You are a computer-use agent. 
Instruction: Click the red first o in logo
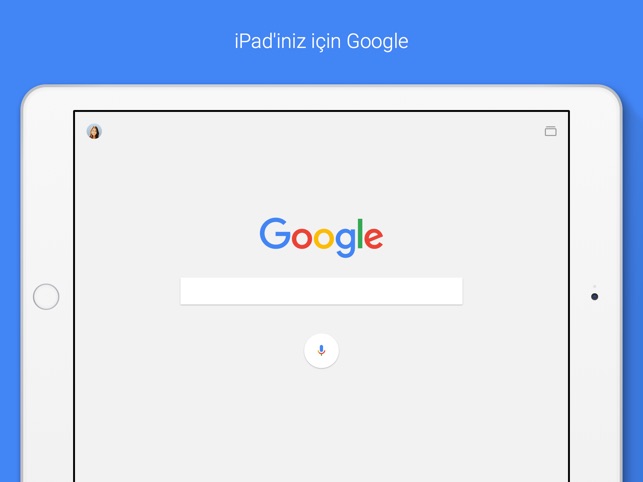tap(302, 238)
